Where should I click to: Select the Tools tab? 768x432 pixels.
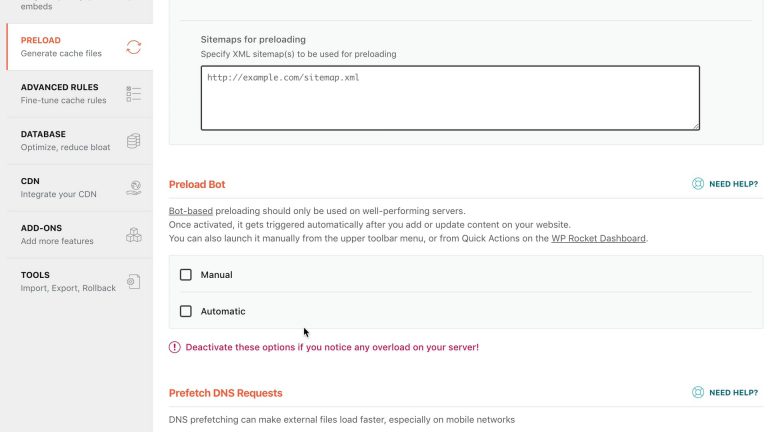[x=80, y=282]
